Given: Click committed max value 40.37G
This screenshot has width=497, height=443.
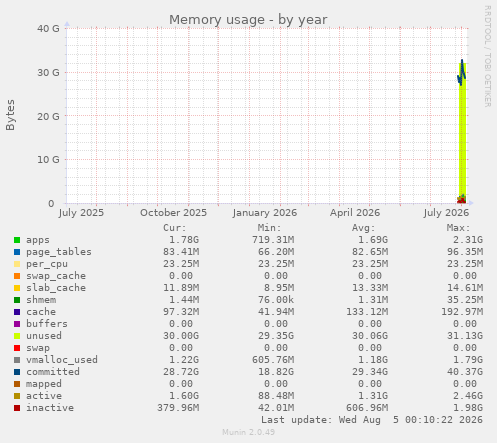Looking at the screenshot, I should 465,372.
